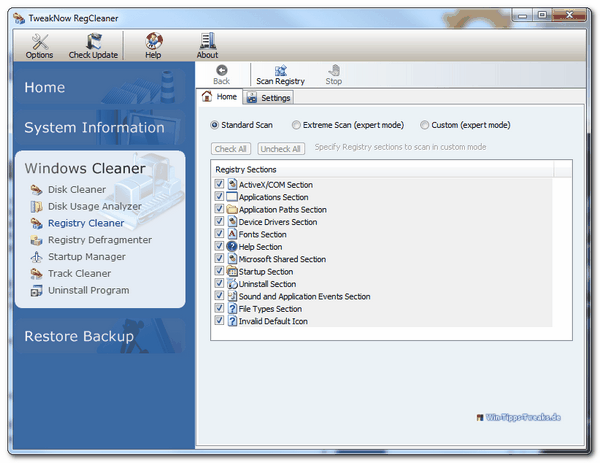Click the Check Update icon
600x463 pixels.
coord(94,41)
